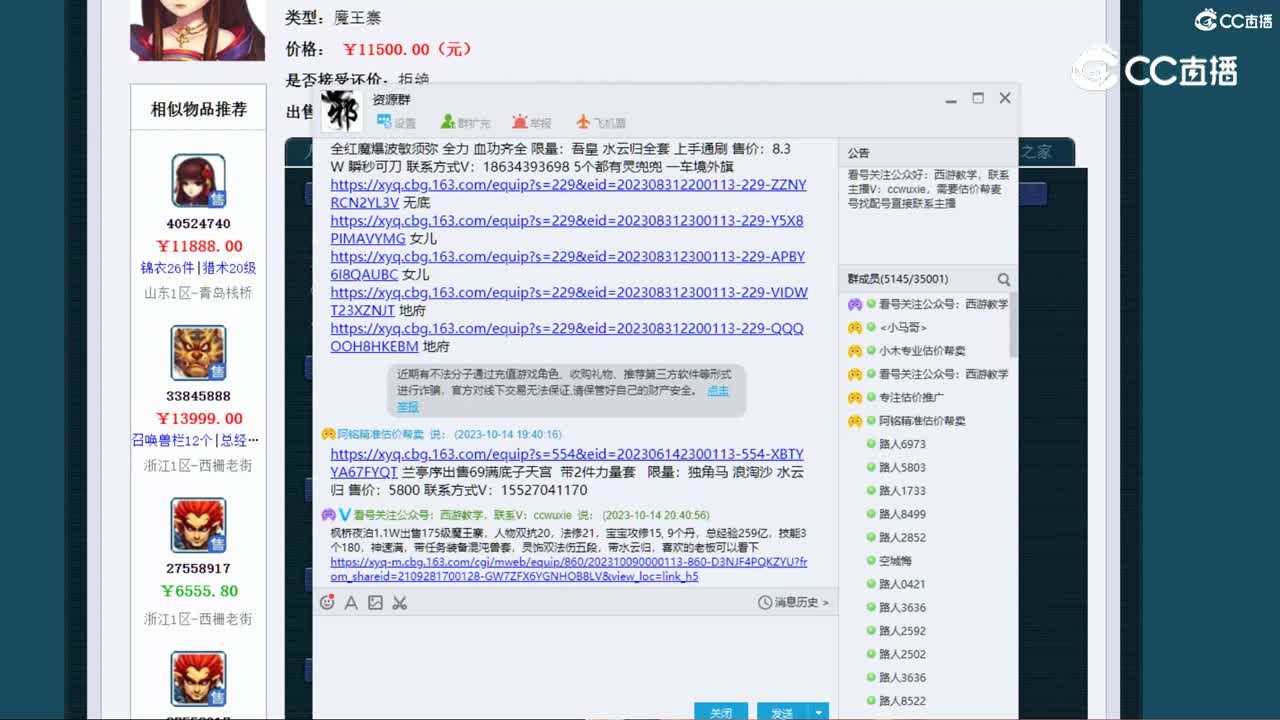
Task: Select member 路人6973
Action: (902, 444)
